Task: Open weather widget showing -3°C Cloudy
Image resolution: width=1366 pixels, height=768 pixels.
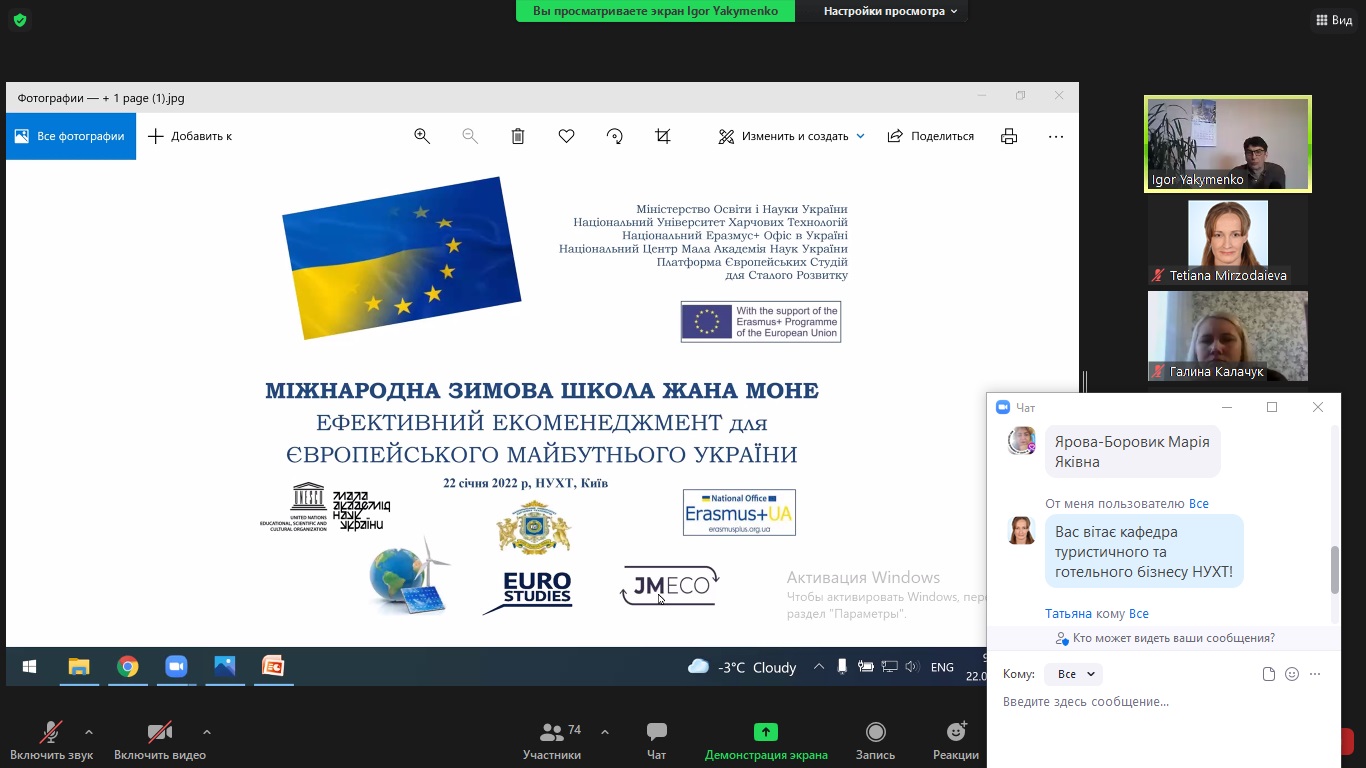Action: click(742, 667)
